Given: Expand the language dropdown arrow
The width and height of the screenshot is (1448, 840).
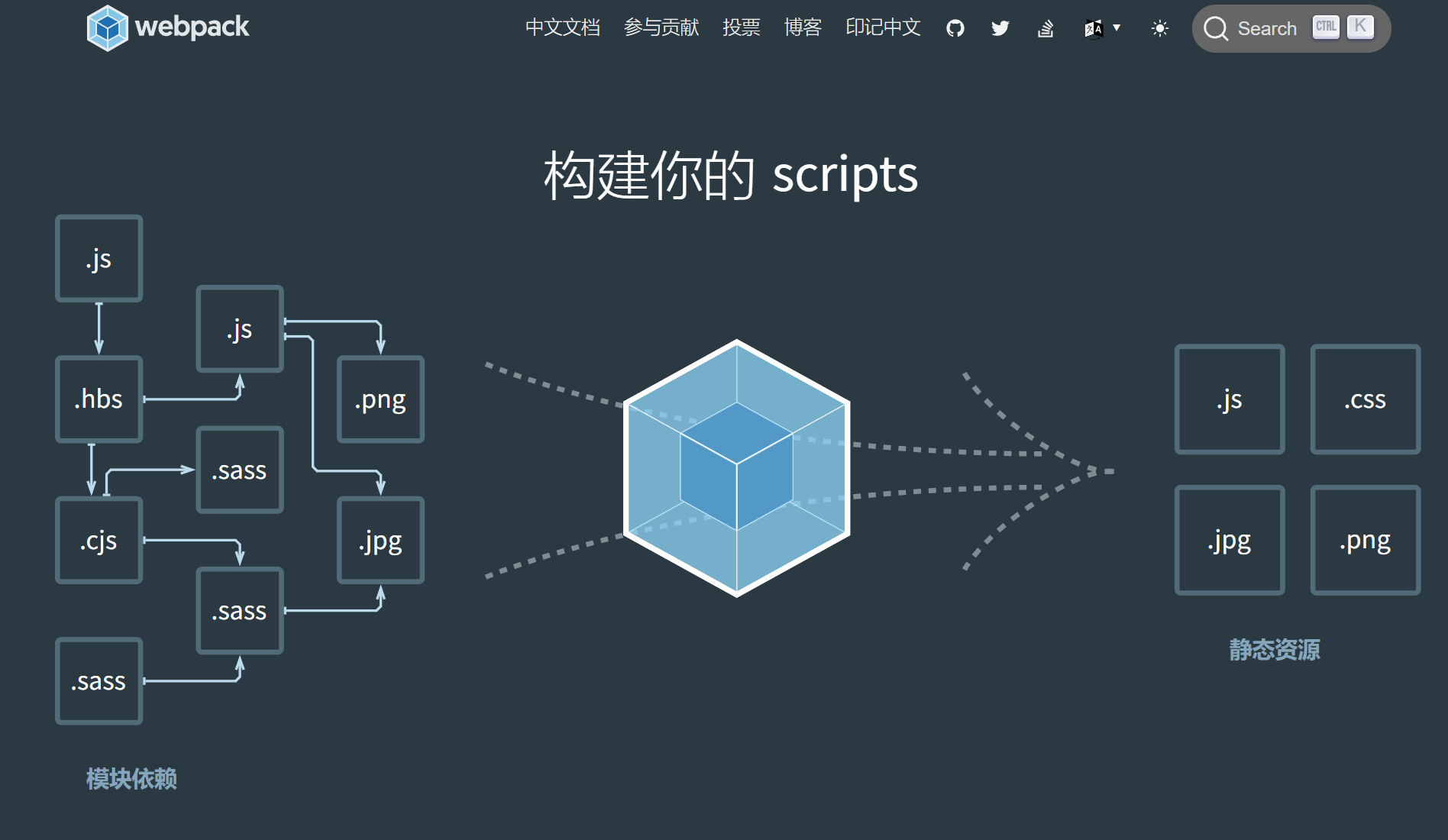Looking at the screenshot, I should point(1117,27).
